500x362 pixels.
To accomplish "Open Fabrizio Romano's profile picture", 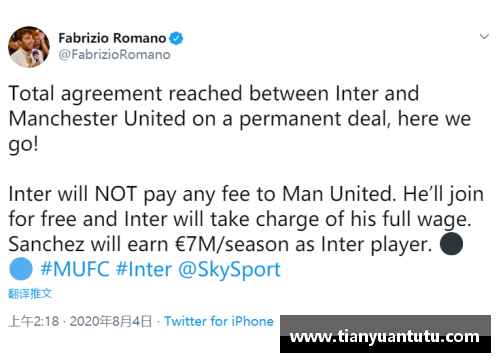I will (29, 47).
